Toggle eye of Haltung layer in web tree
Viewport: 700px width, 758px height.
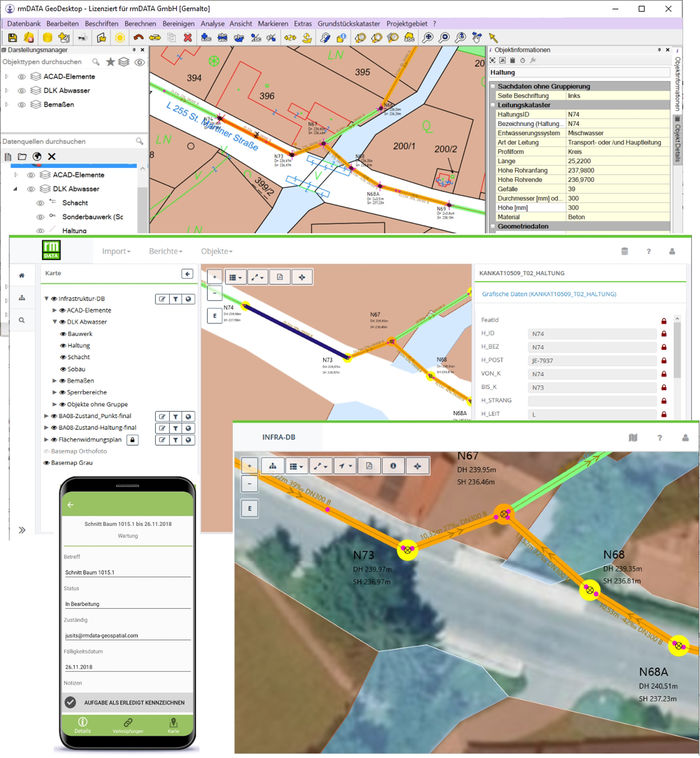click(x=63, y=345)
